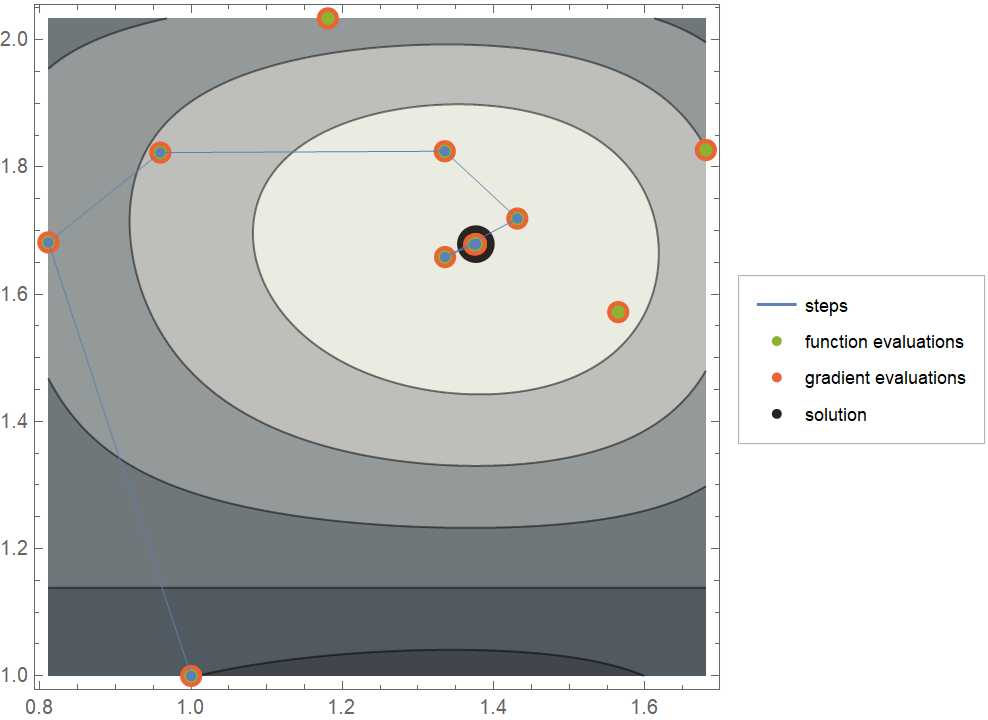Click the green evaluation point at the top edge
This screenshot has height=720, width=988.
click(x=327, y=18)
